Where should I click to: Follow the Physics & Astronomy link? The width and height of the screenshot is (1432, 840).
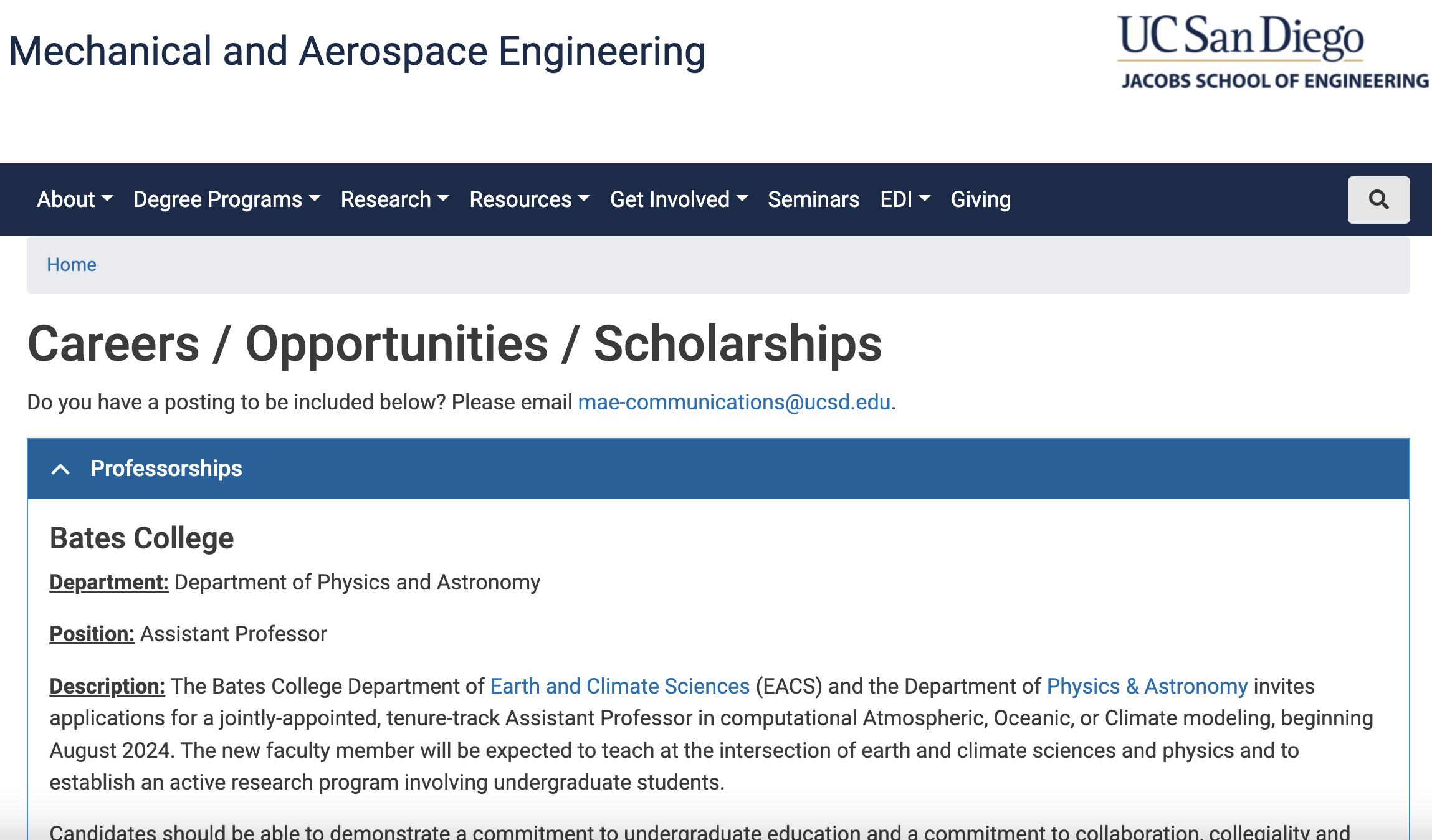[x=1147, y=686]
